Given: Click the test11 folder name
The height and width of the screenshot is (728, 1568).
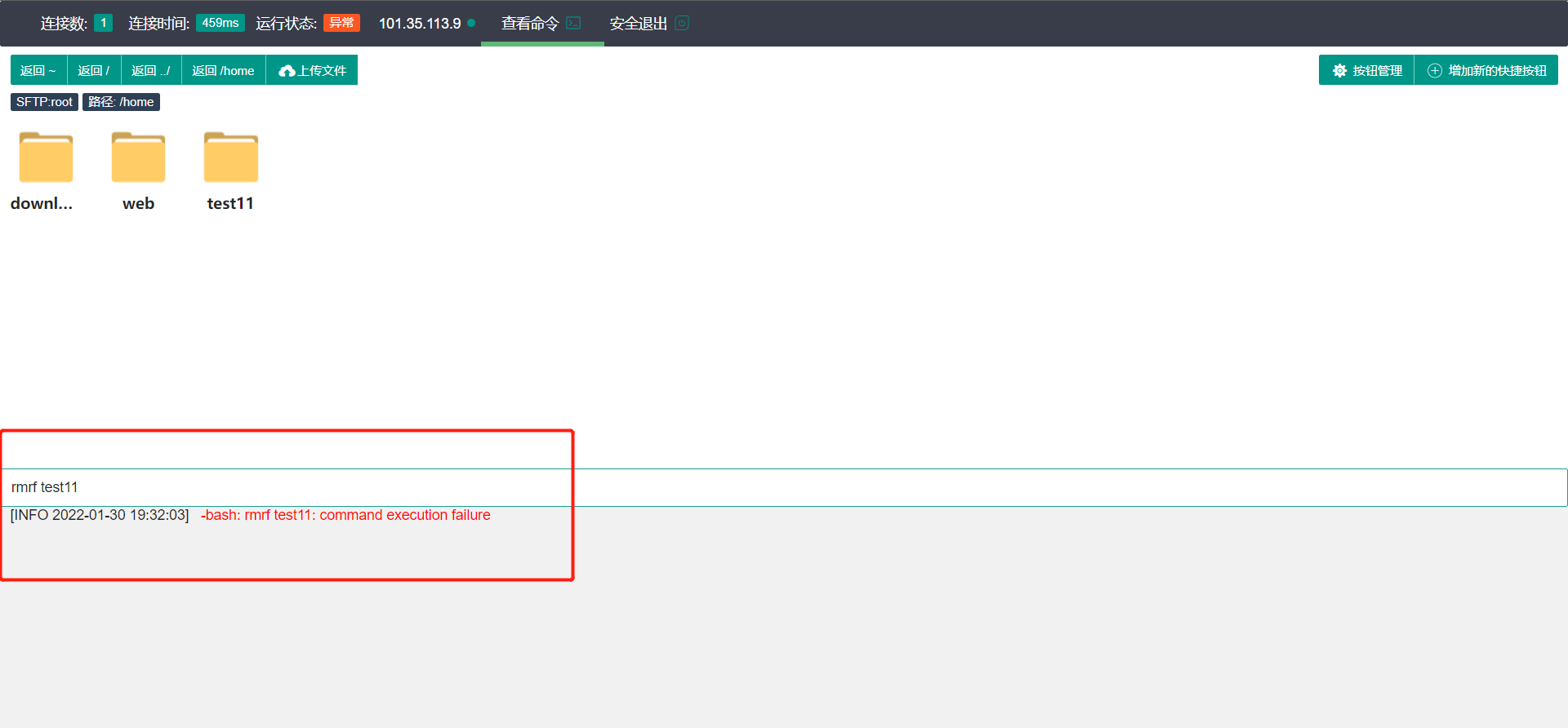Looking at the screenshot, I should click(x=230, y=203).
